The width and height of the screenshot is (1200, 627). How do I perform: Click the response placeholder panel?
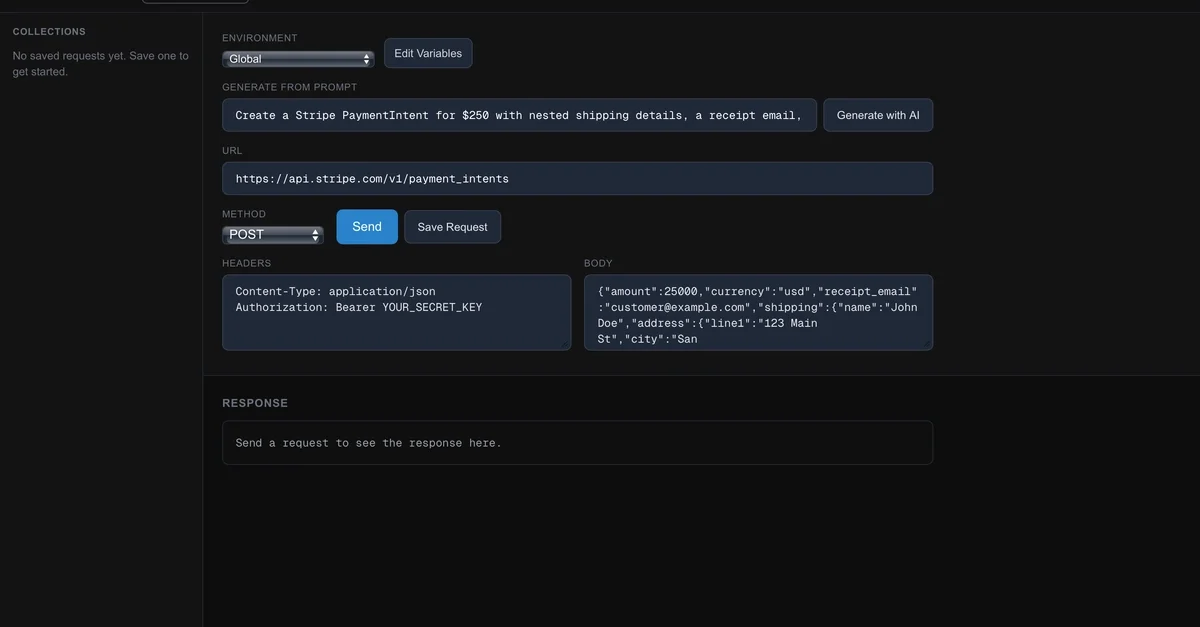pos(577,443)
